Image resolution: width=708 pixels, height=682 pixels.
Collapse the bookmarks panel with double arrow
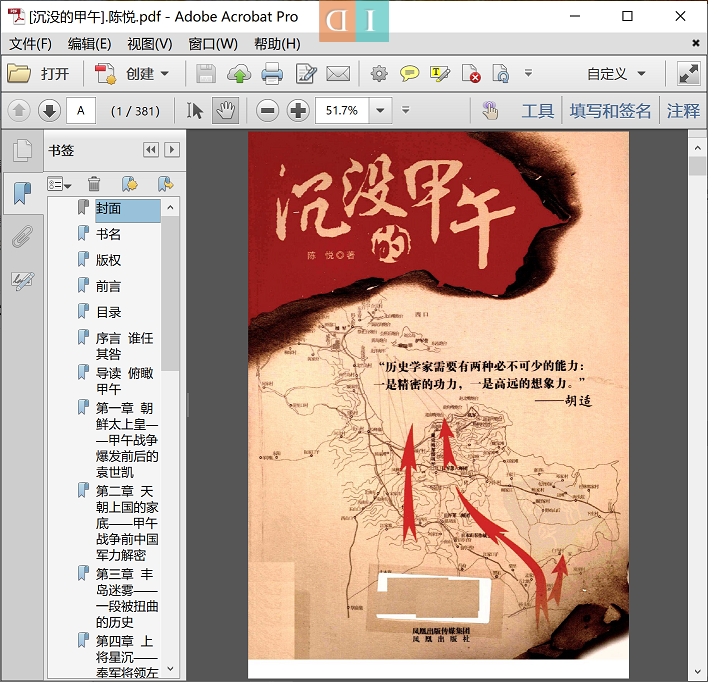[x=151, y=149]
